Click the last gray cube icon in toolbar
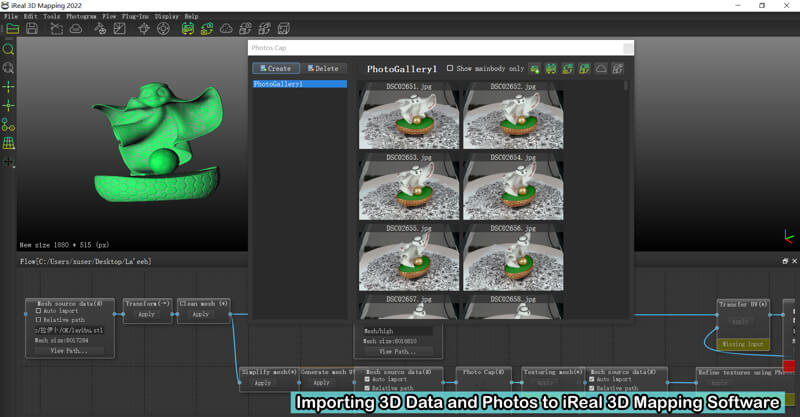 (x=284, y=29)
